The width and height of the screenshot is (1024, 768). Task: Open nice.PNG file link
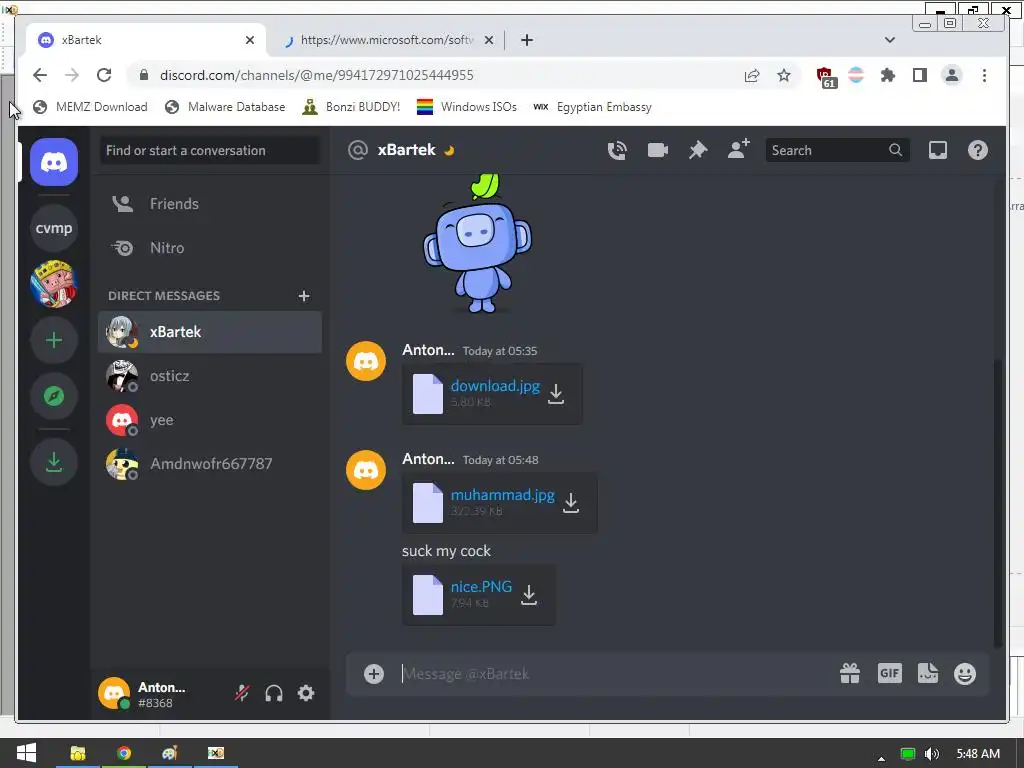[x=481, y=586]
